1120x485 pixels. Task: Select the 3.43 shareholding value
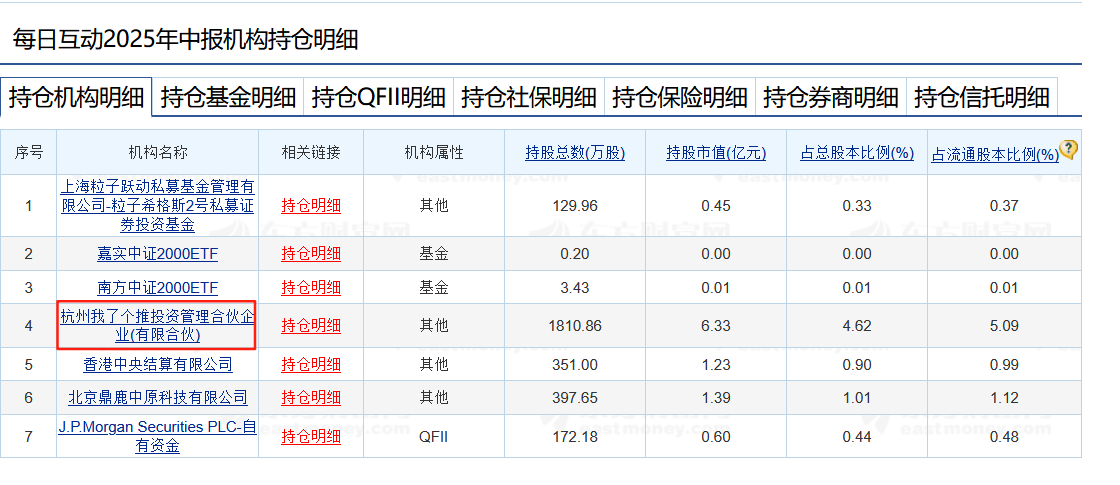pyautogui.click(x=575, y=289)
